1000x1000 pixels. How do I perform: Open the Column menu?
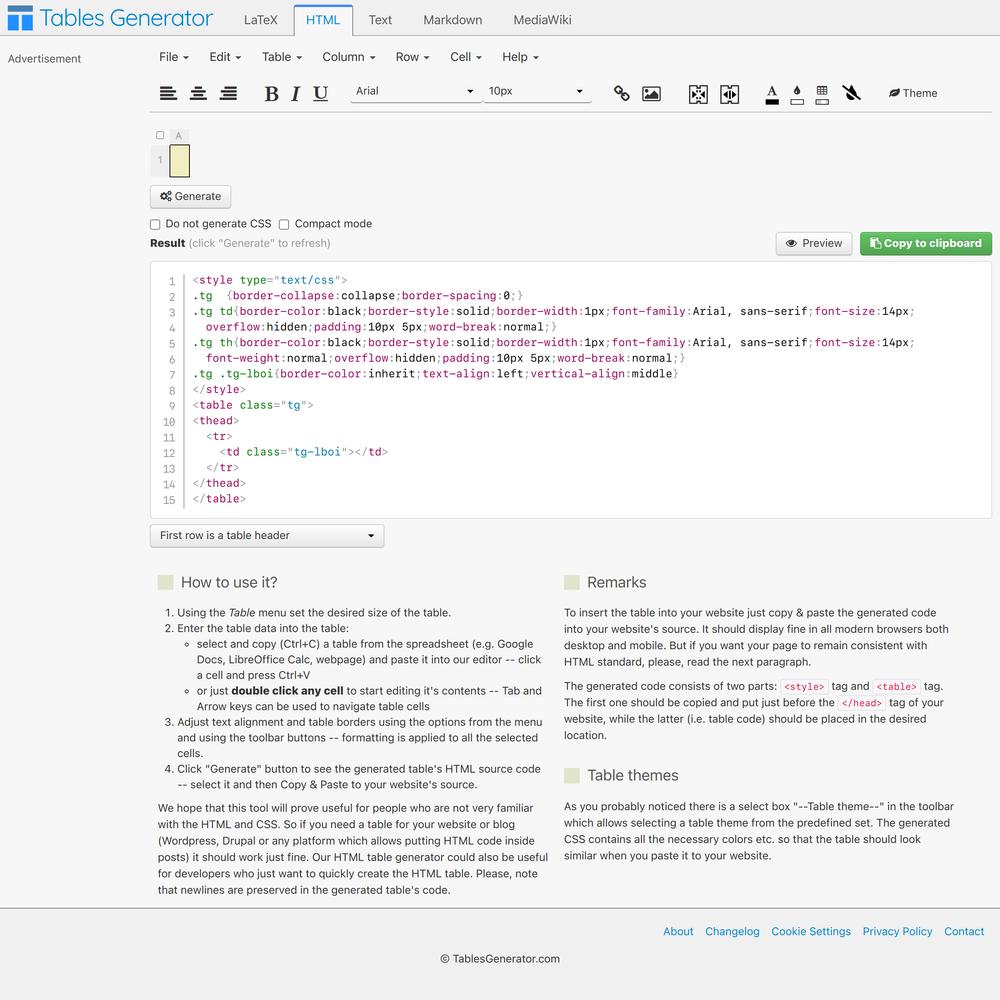[348, 57]
